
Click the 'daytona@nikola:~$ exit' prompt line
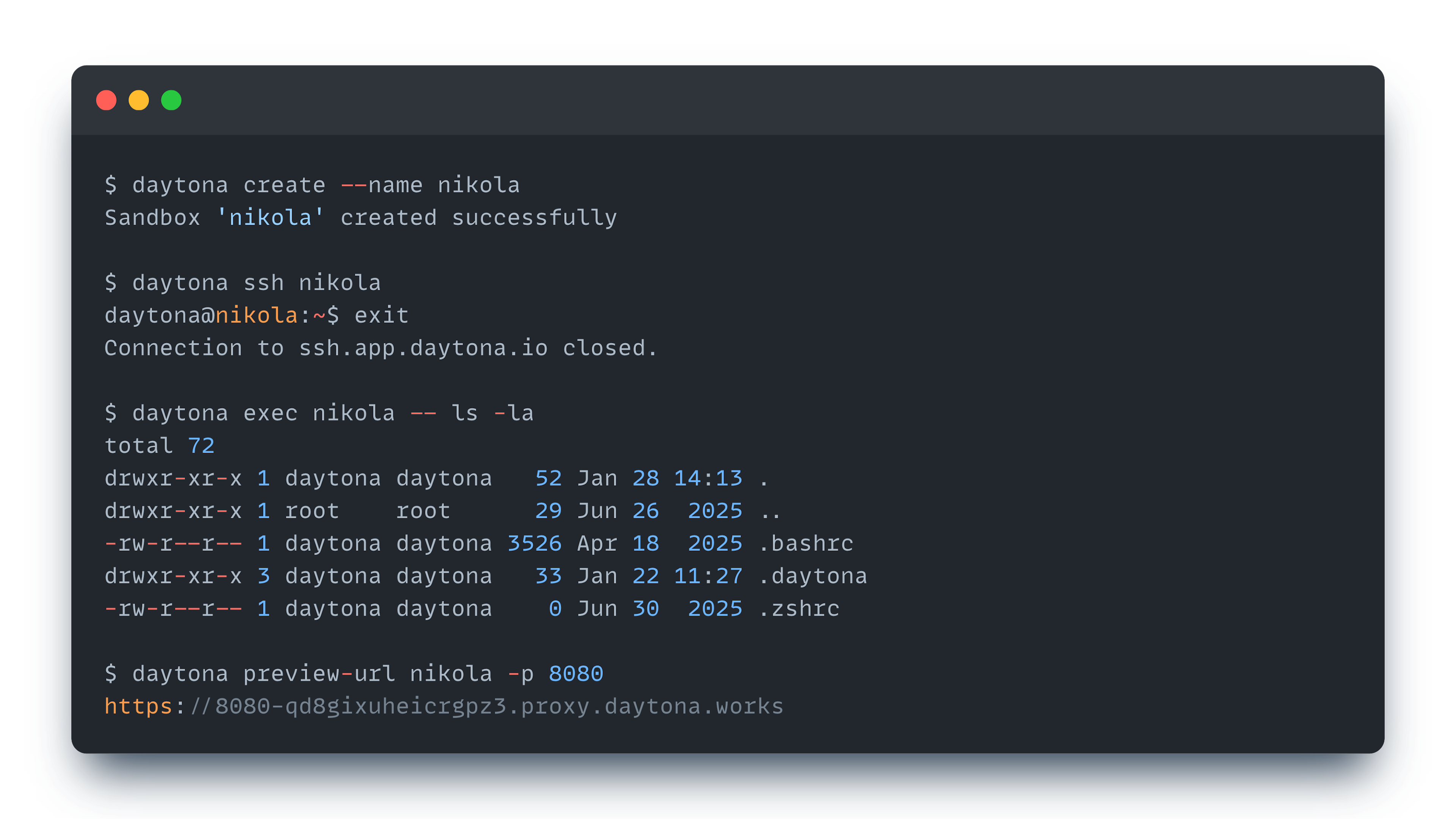pos(257,315)
